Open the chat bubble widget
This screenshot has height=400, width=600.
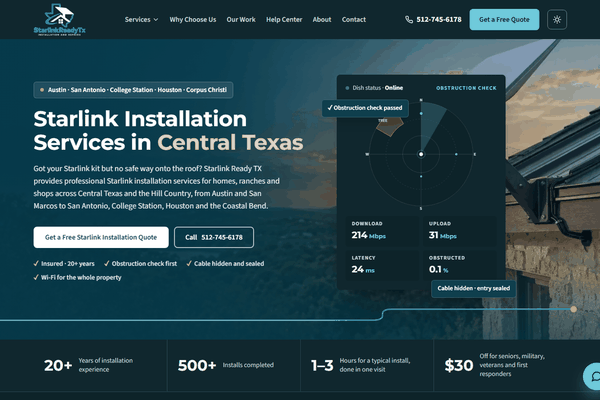point(592,377)
